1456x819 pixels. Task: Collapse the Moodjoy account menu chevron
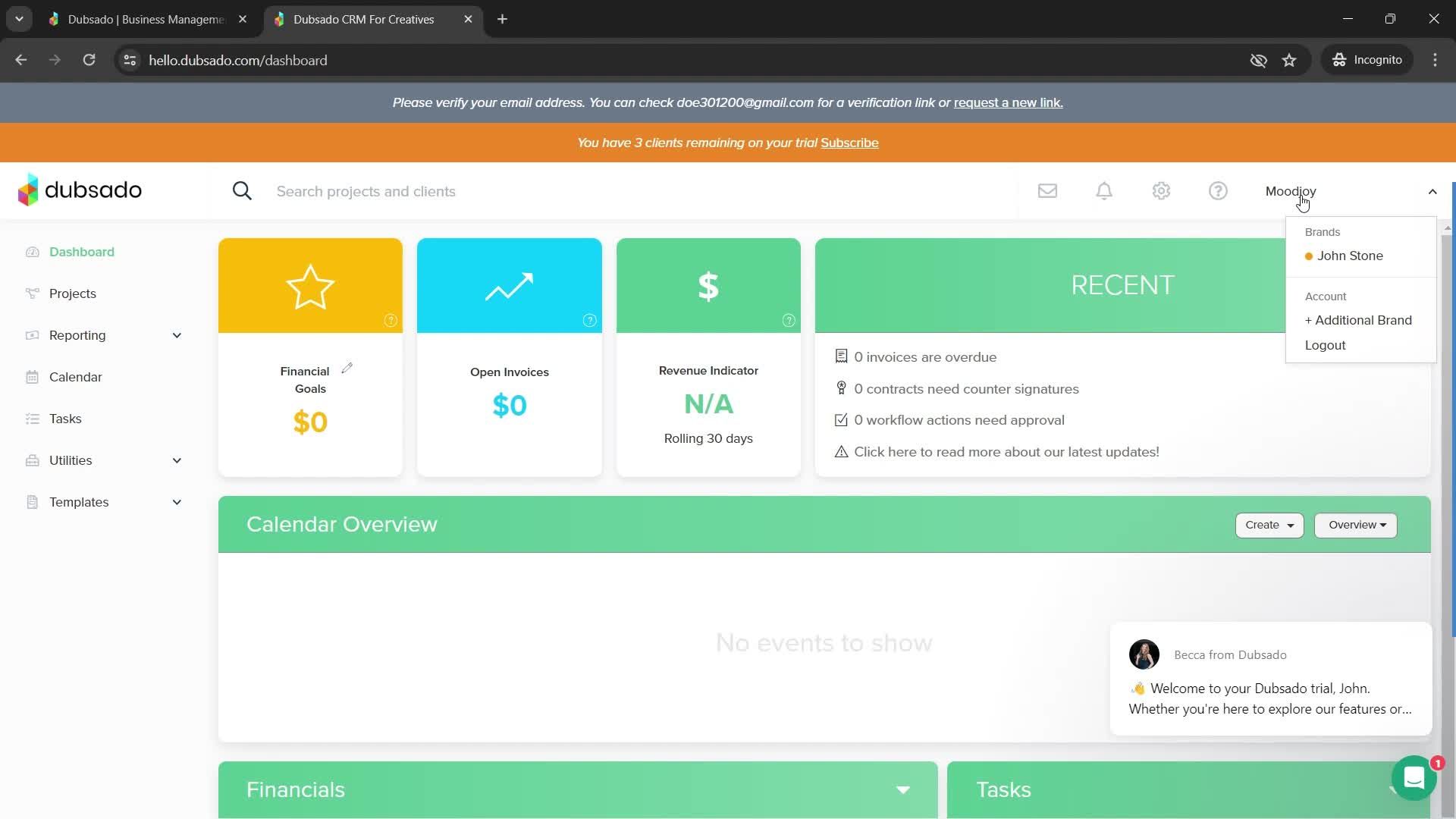coord(1432,191)
